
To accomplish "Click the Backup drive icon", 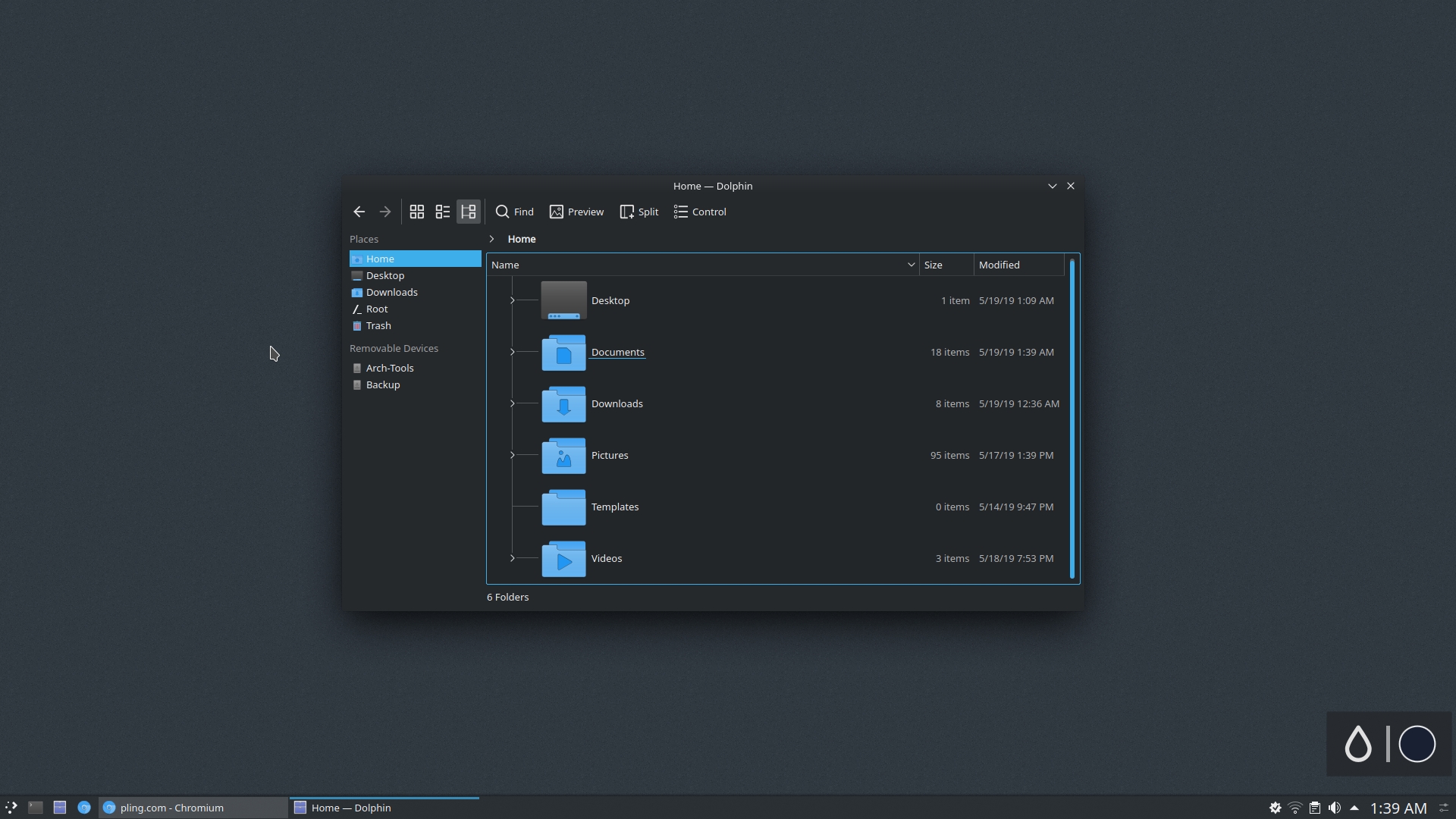I will [x=357, y=384].
